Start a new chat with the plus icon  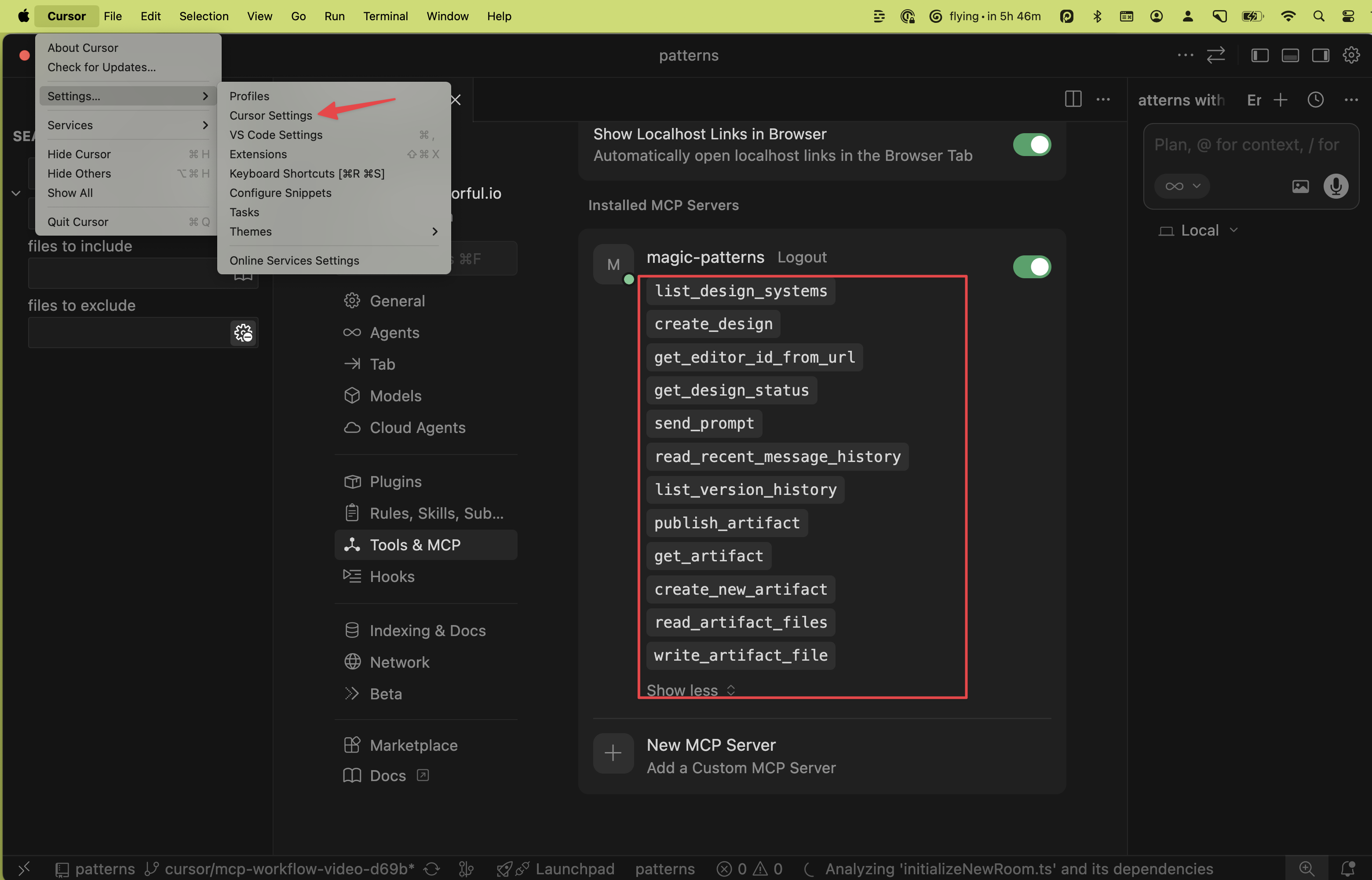[1281, 99]
